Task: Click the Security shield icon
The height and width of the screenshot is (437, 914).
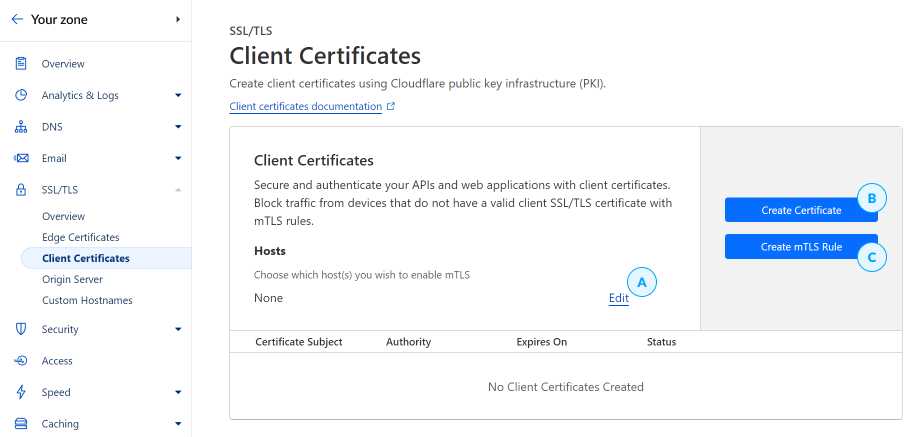Action: pyautogui.click(x=21, y=329)
